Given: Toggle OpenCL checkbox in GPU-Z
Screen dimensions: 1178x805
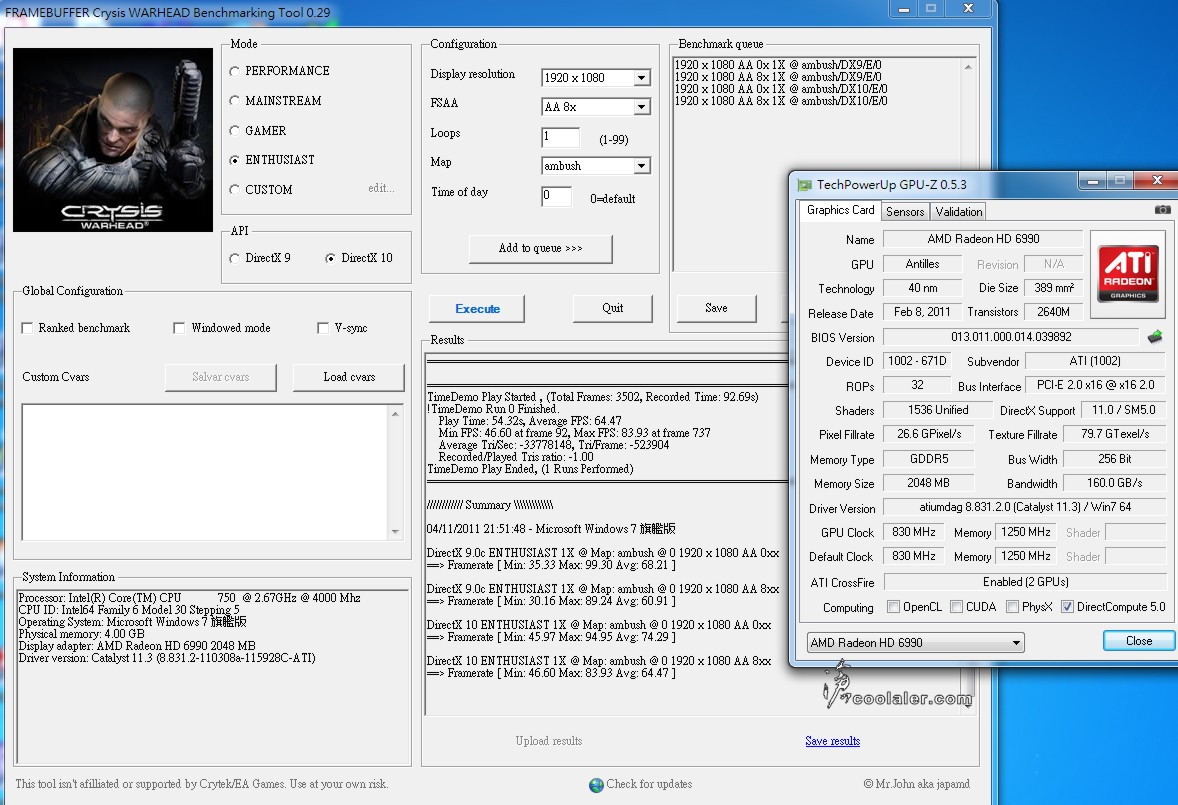Looking at the screenshot, I should 893,607.
